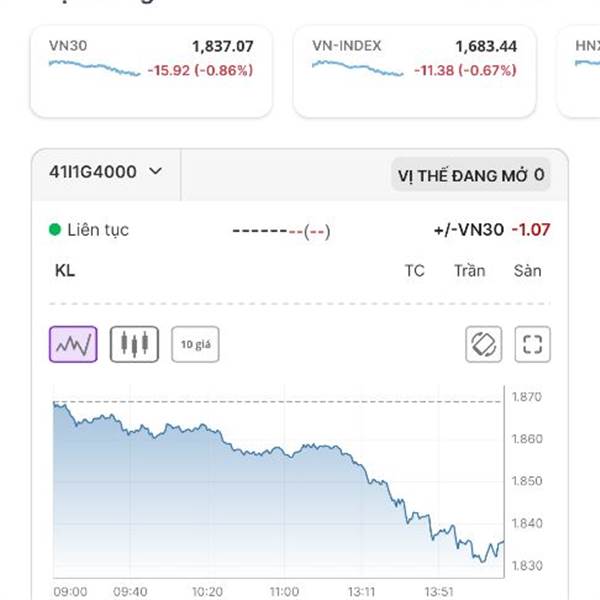Click the chevron next to 41I1G4000
The width and height of the screenshot is (600, 600).
pyautogui.click(x=155, y=171)
